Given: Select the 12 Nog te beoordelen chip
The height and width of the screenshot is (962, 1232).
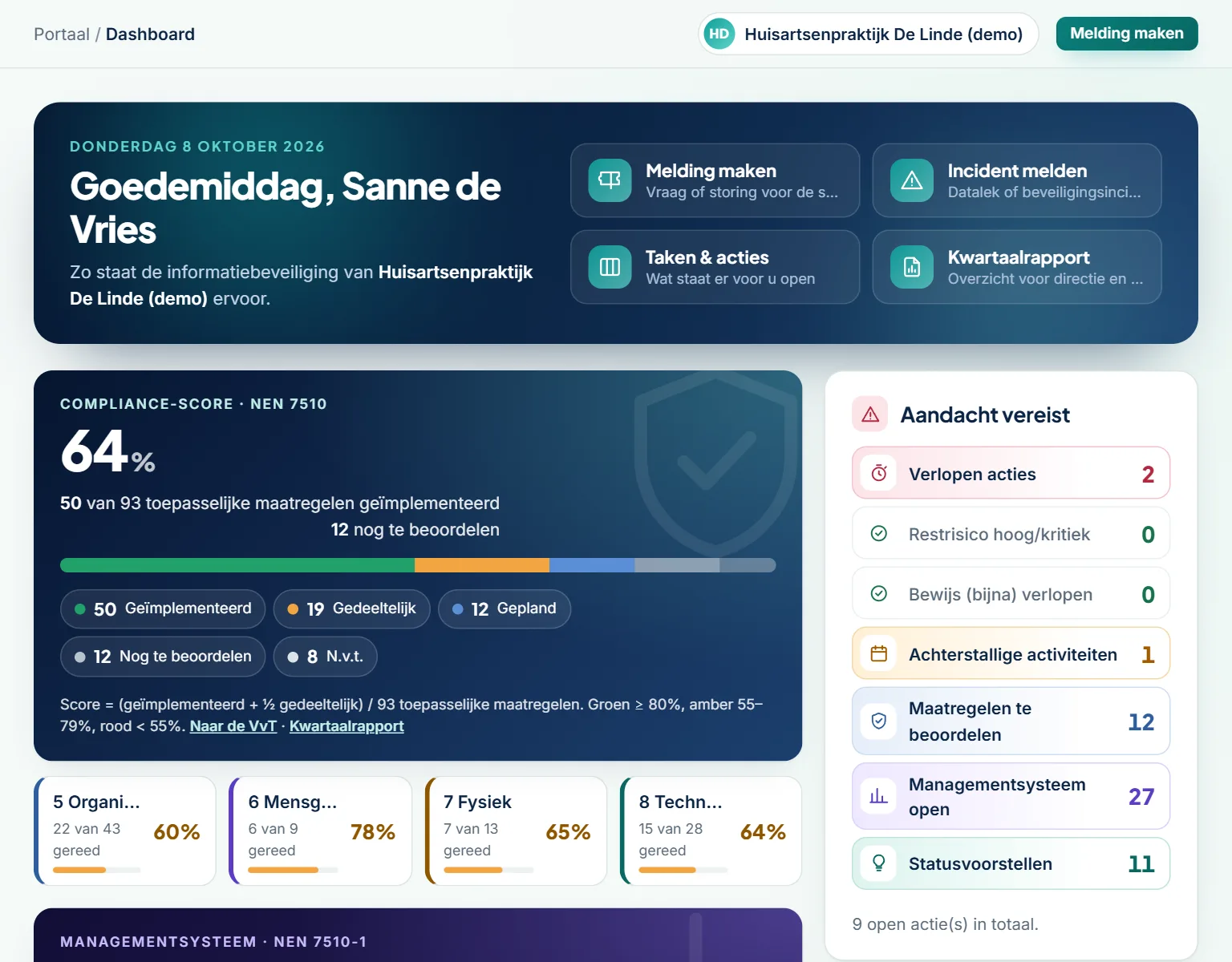Looking at the screenshot, I should tap(163, 657).
